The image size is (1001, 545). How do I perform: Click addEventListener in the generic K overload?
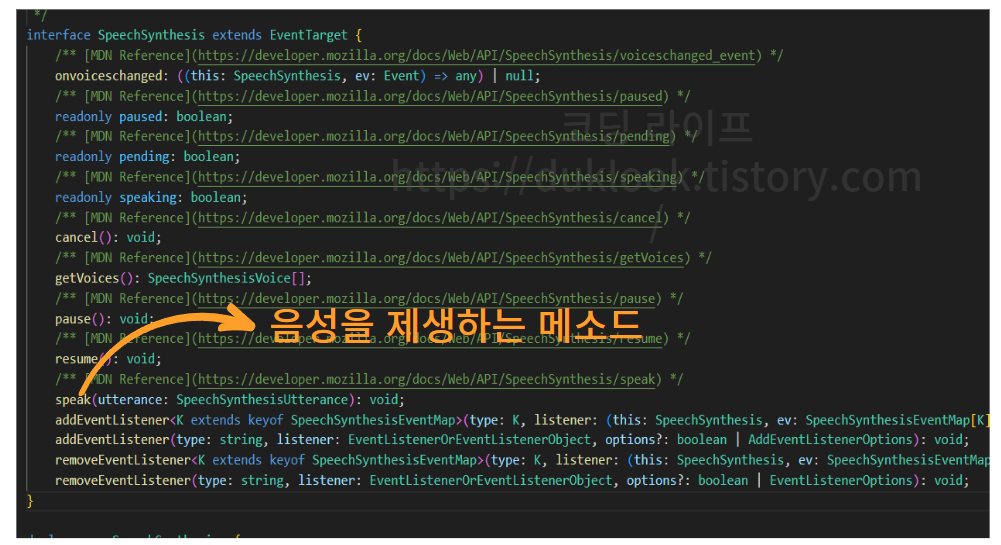112,421
